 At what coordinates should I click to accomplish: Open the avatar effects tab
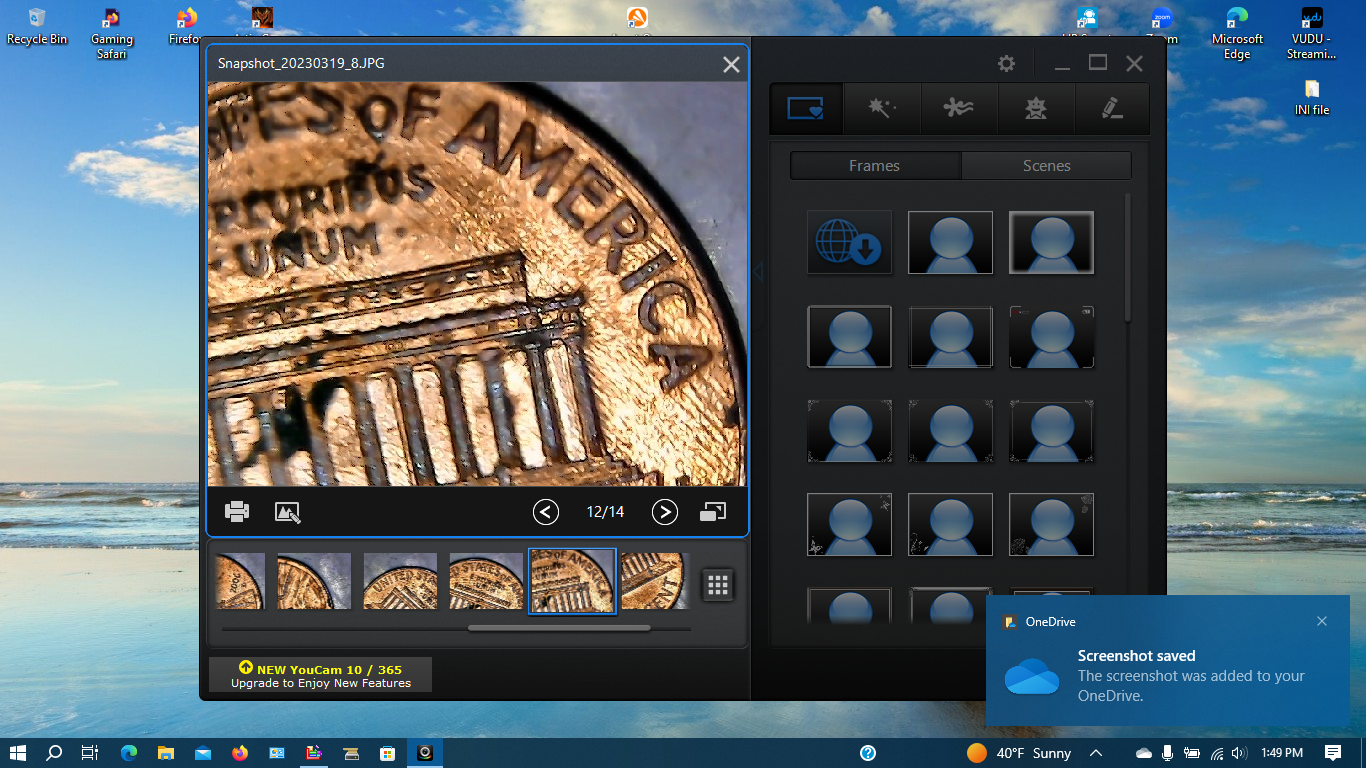(1036, 108)
